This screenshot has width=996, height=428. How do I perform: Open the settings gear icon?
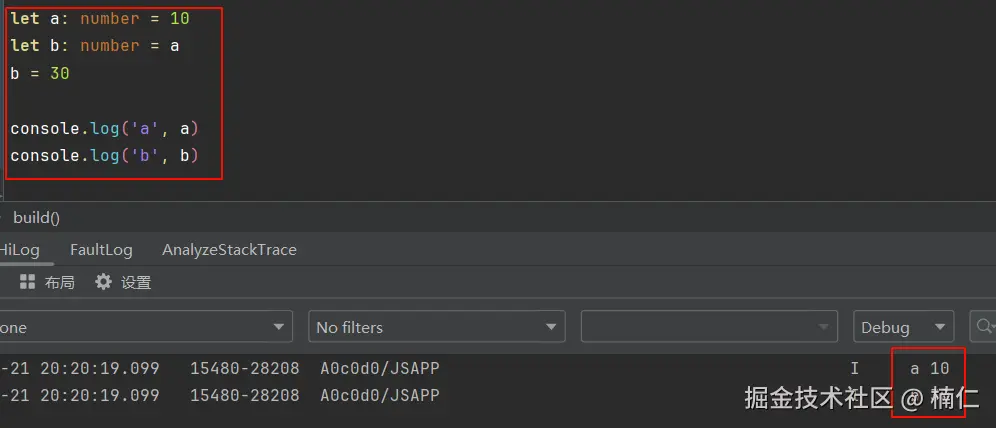(x=103, y=282)
